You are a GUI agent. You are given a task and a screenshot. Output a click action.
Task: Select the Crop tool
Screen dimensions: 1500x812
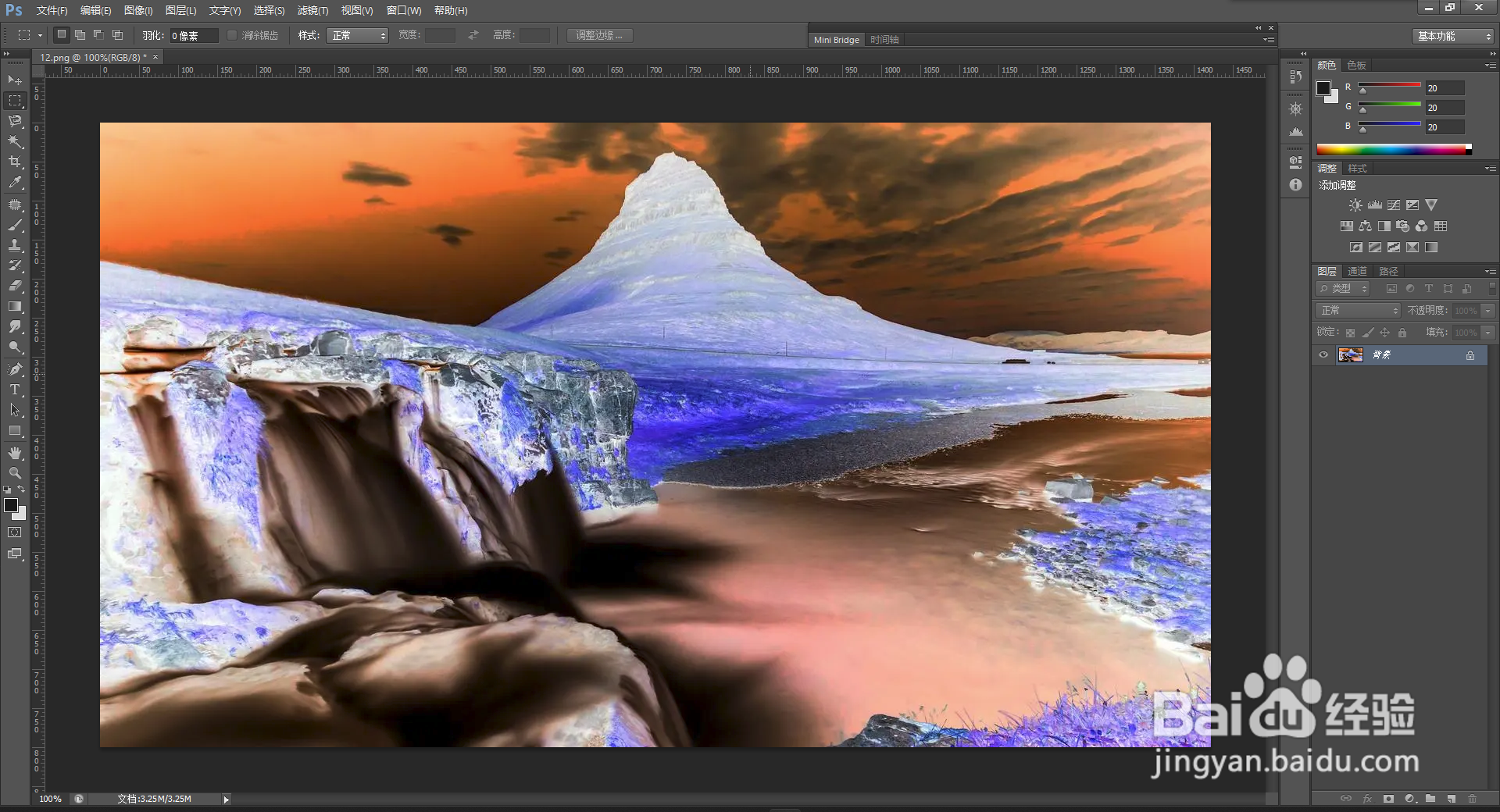pos(15,162)
